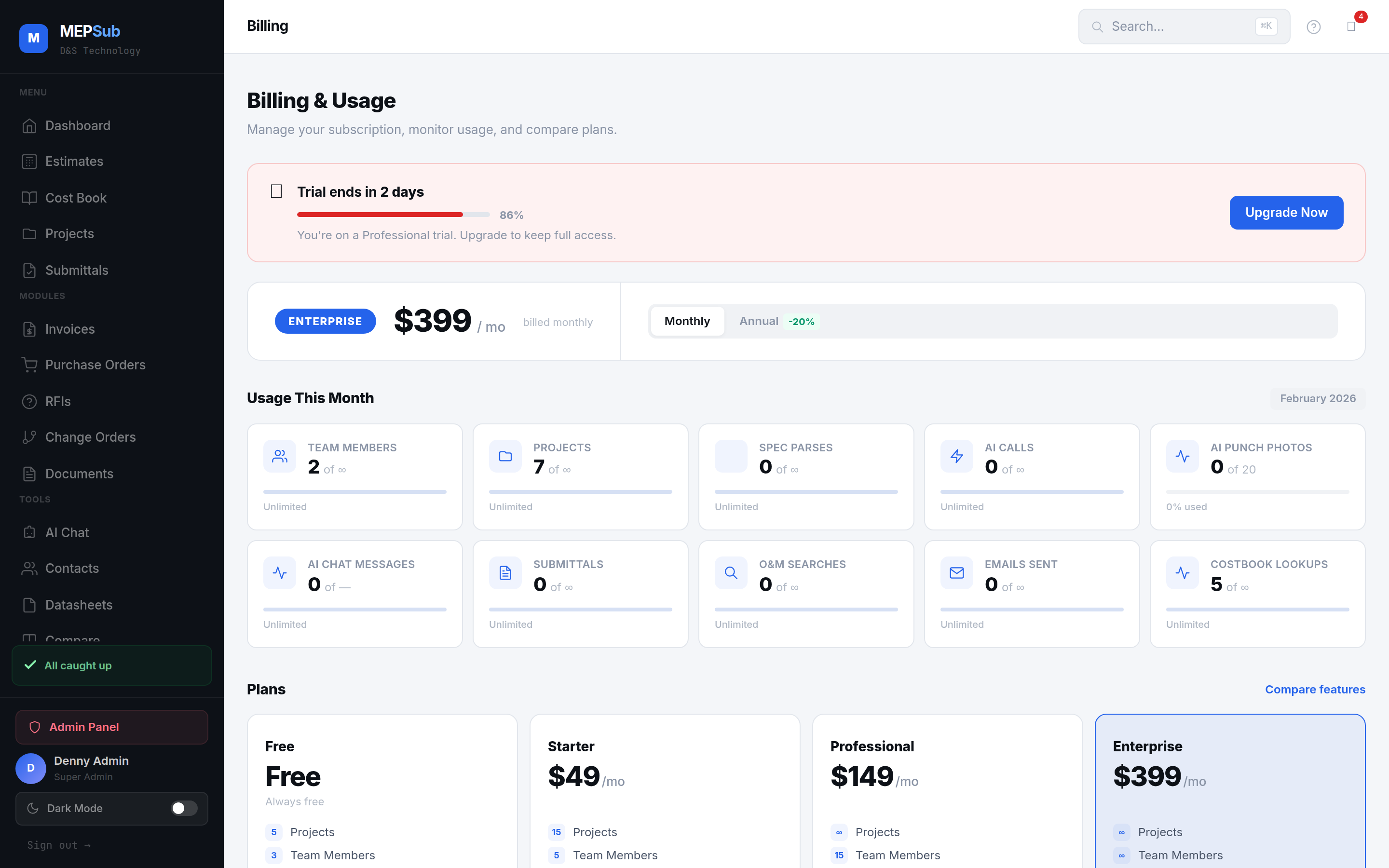Viewport: 1389px width, 868px height.
Task: Open the February 2026 month selector
Action: [1317, 398]
